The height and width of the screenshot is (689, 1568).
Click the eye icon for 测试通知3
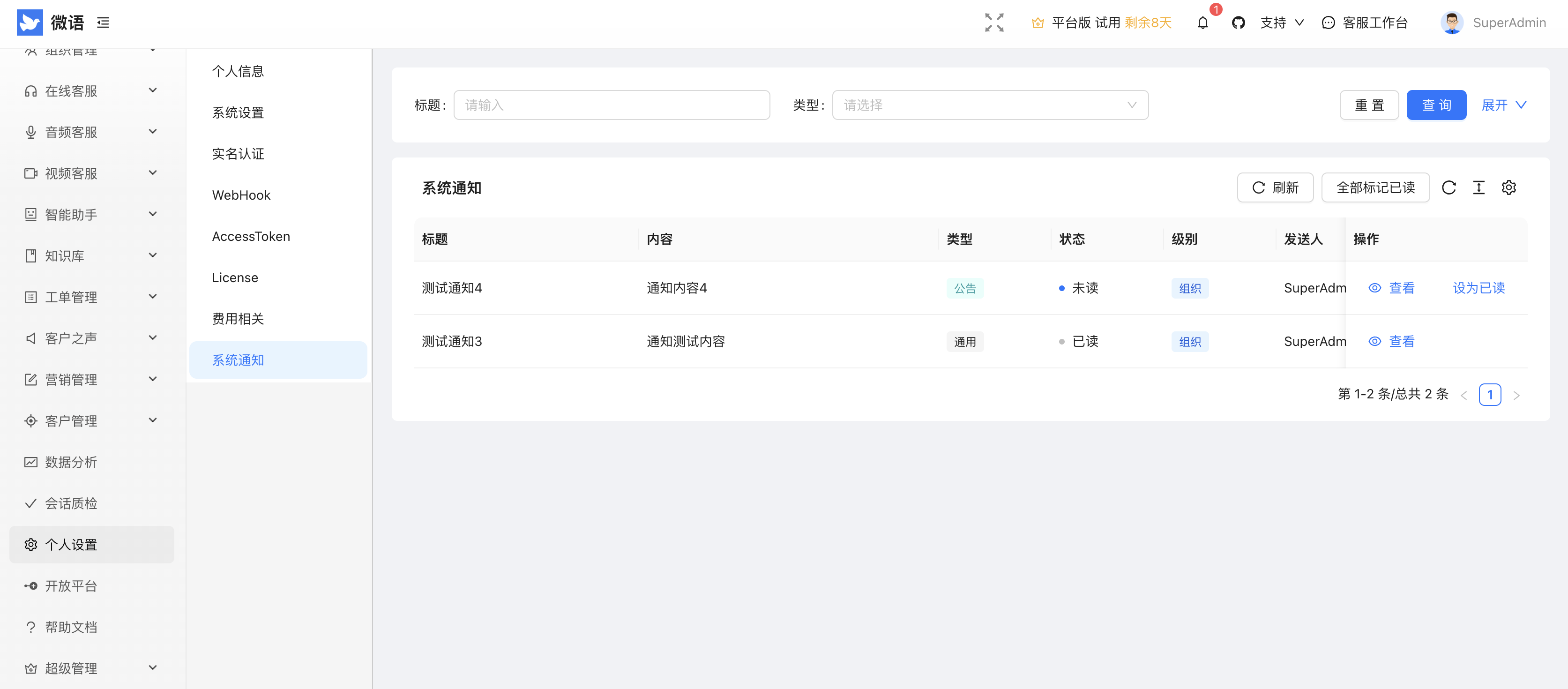(x=1374, y=342)
